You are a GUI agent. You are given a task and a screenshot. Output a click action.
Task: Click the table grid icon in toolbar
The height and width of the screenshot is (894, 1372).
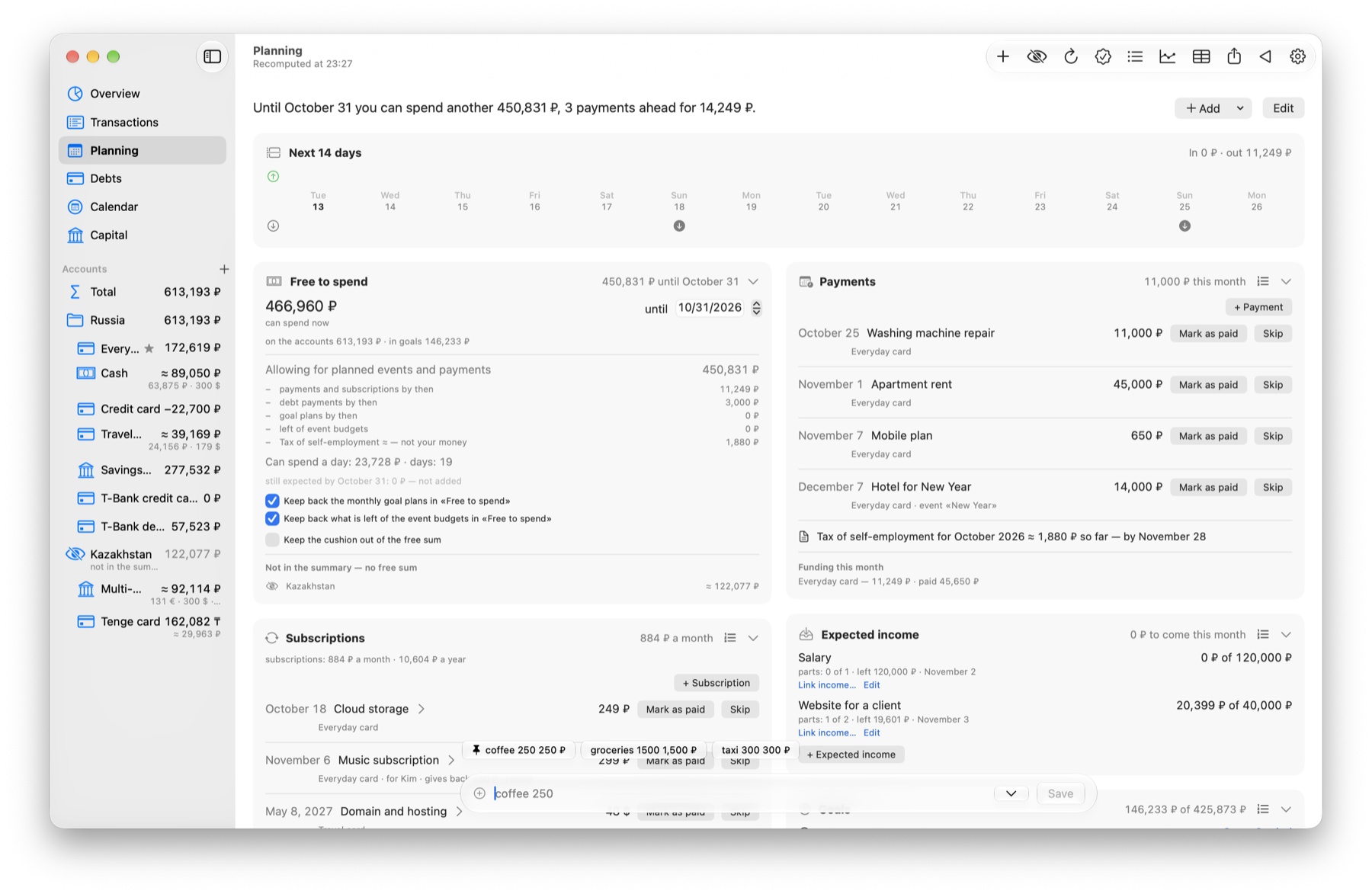tap(1201, 56)
